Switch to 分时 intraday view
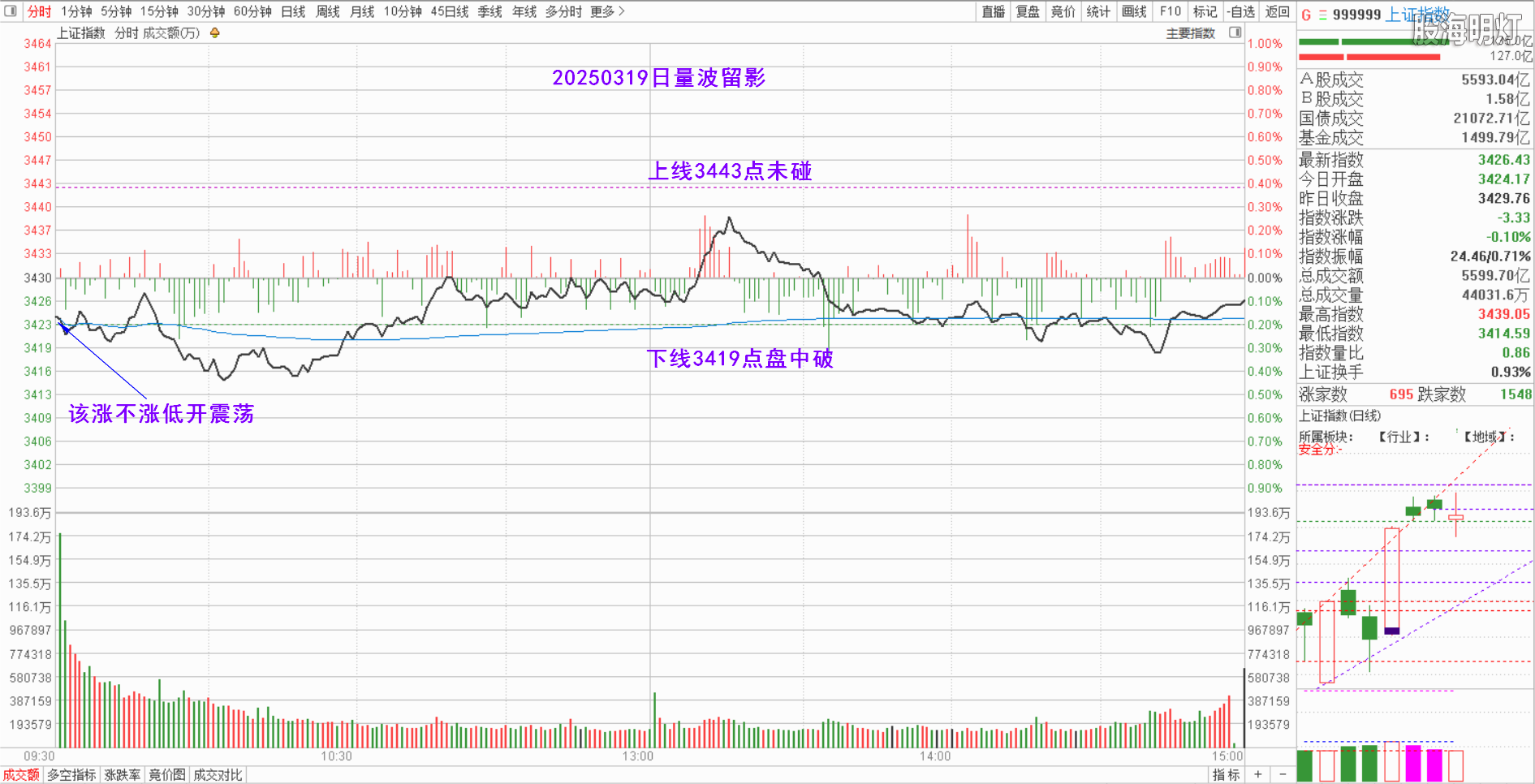 pos(39,11)
